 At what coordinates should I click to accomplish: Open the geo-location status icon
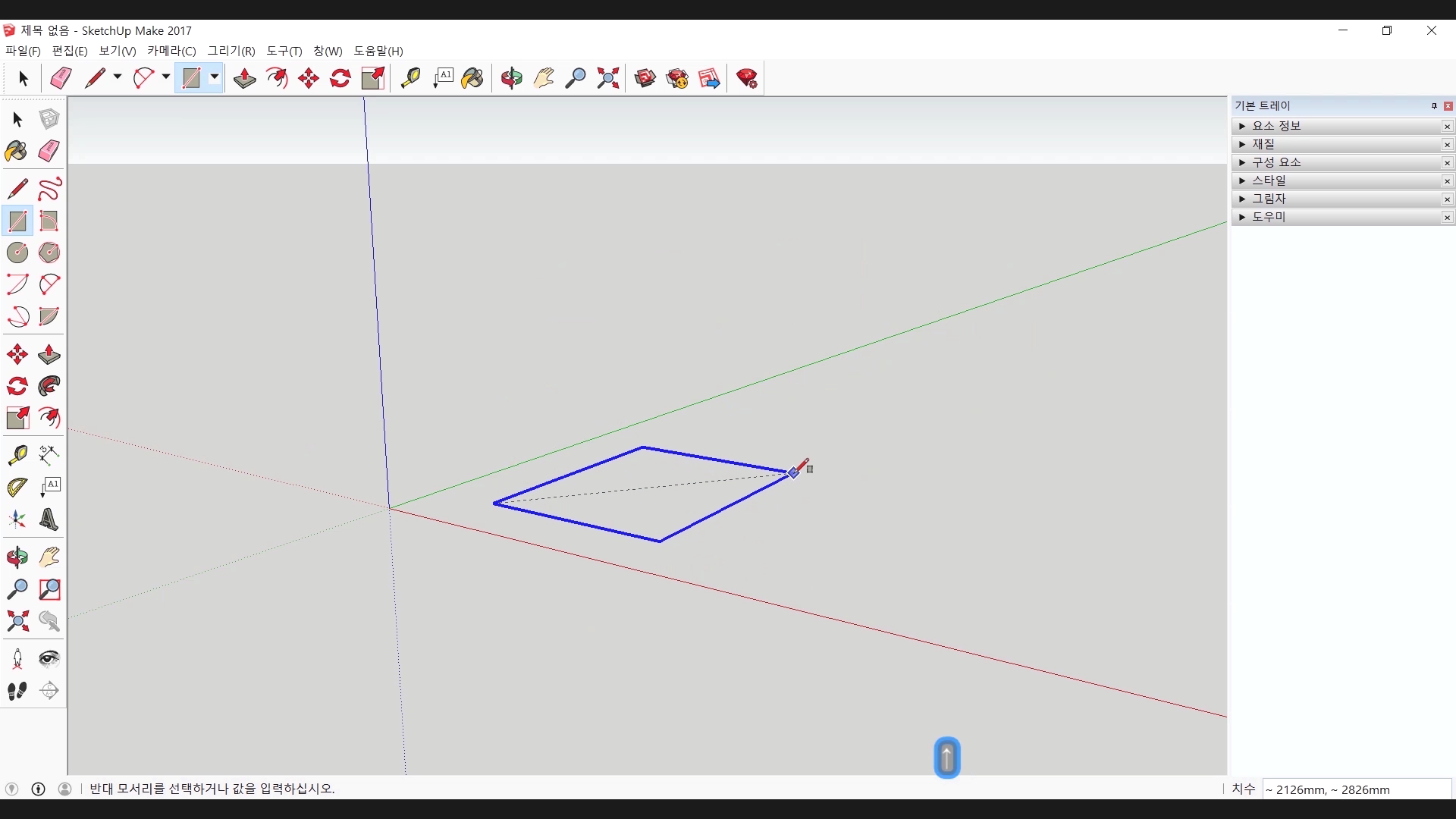11,789
